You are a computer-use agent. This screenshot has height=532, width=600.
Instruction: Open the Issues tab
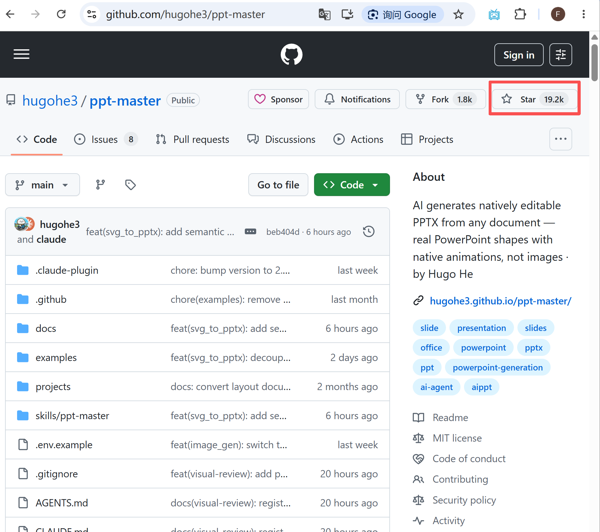(105, 139)
